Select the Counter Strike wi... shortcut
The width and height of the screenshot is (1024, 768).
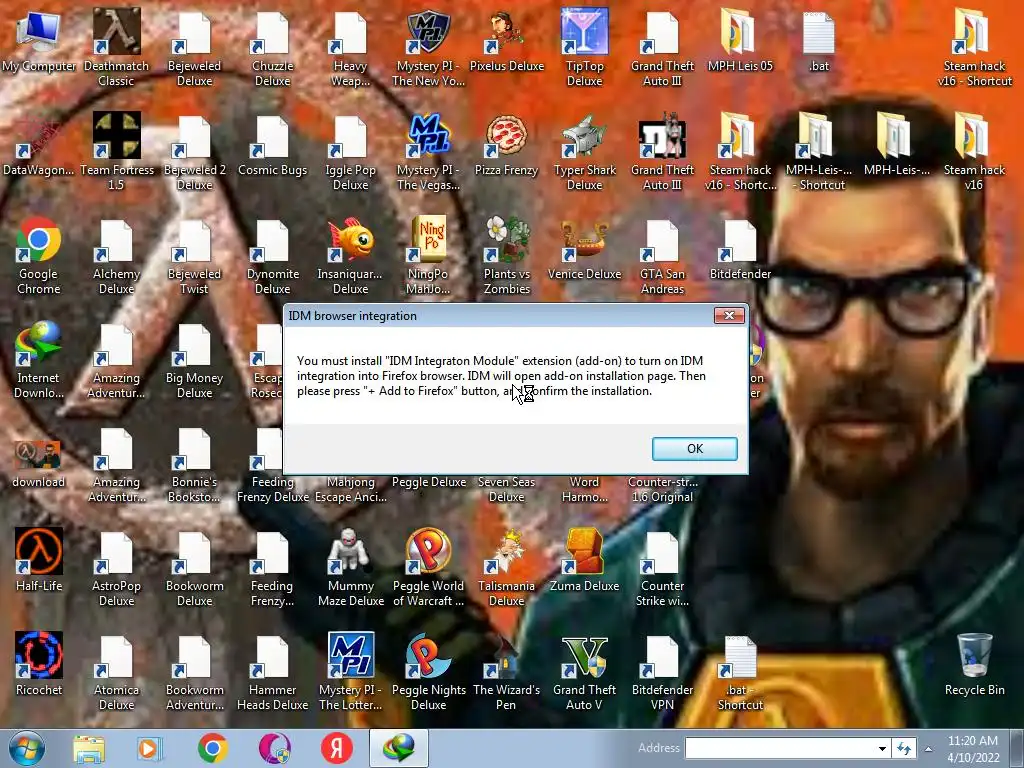click(x=662, y=568)
